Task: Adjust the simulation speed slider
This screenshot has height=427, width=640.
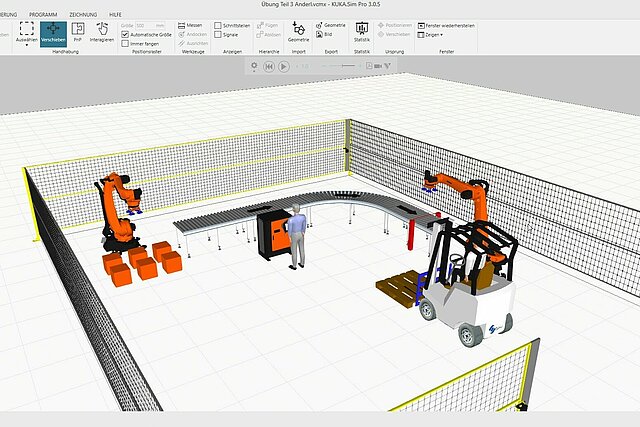Action: coord(347,66)
